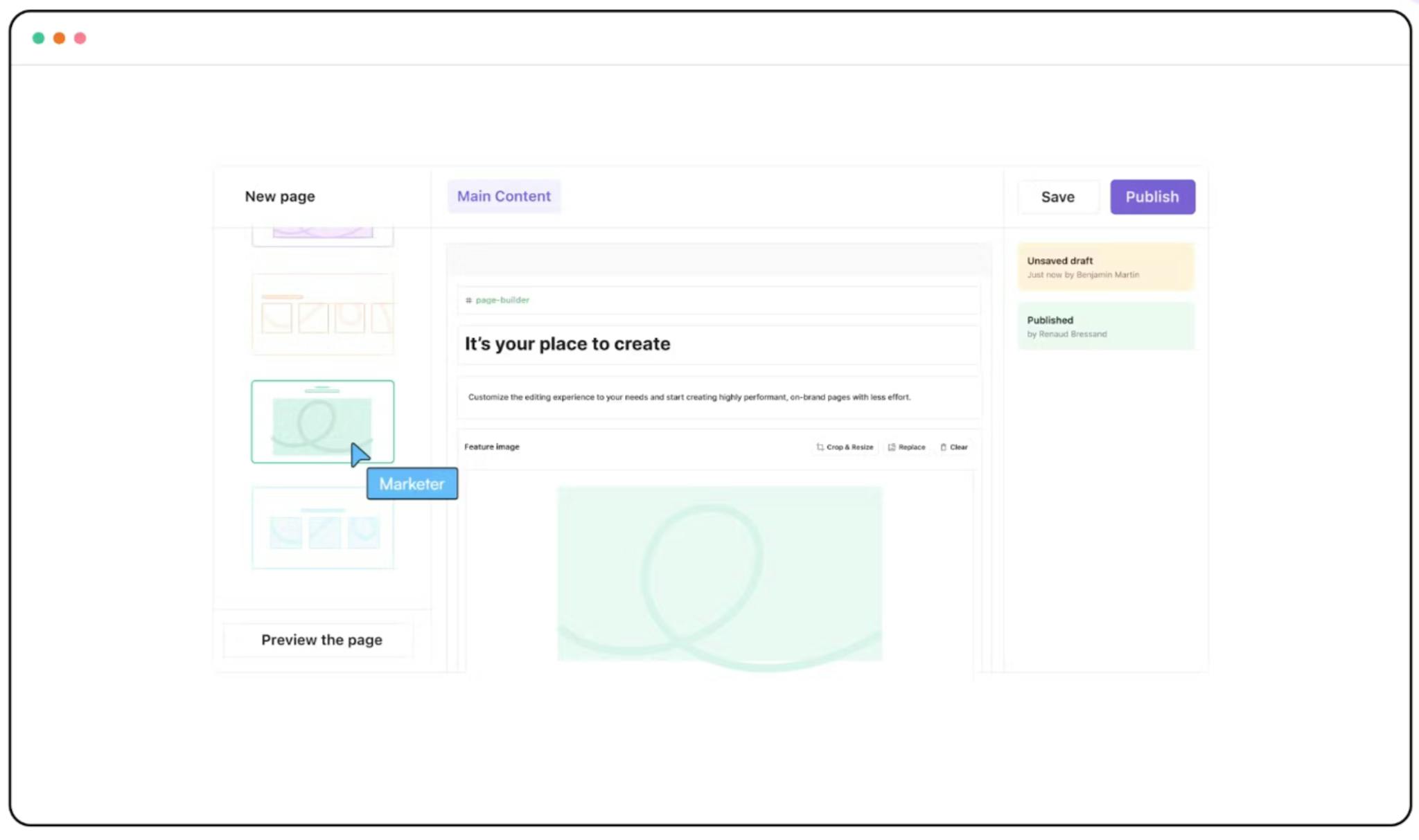Click Preview the page
Image resolution: width=1419 pixels, height=840 pixels.
tap(321, 640)
